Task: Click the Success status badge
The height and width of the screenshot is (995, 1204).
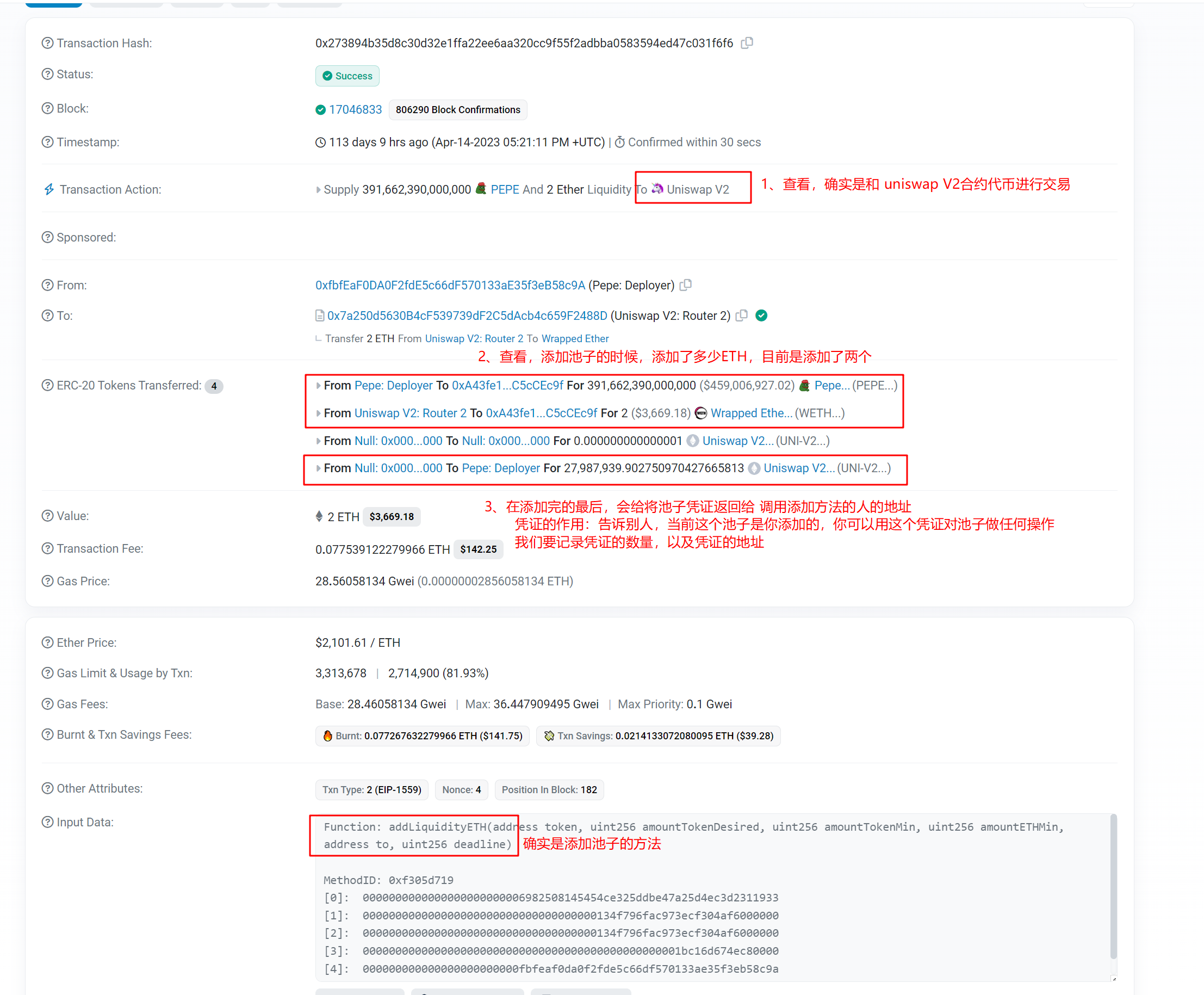Action: 347,76
